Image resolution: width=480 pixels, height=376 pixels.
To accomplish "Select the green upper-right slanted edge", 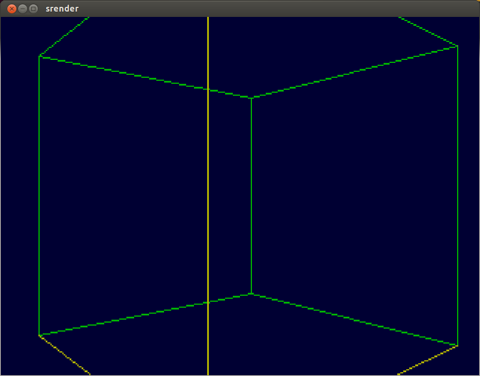I will (354, 72).
